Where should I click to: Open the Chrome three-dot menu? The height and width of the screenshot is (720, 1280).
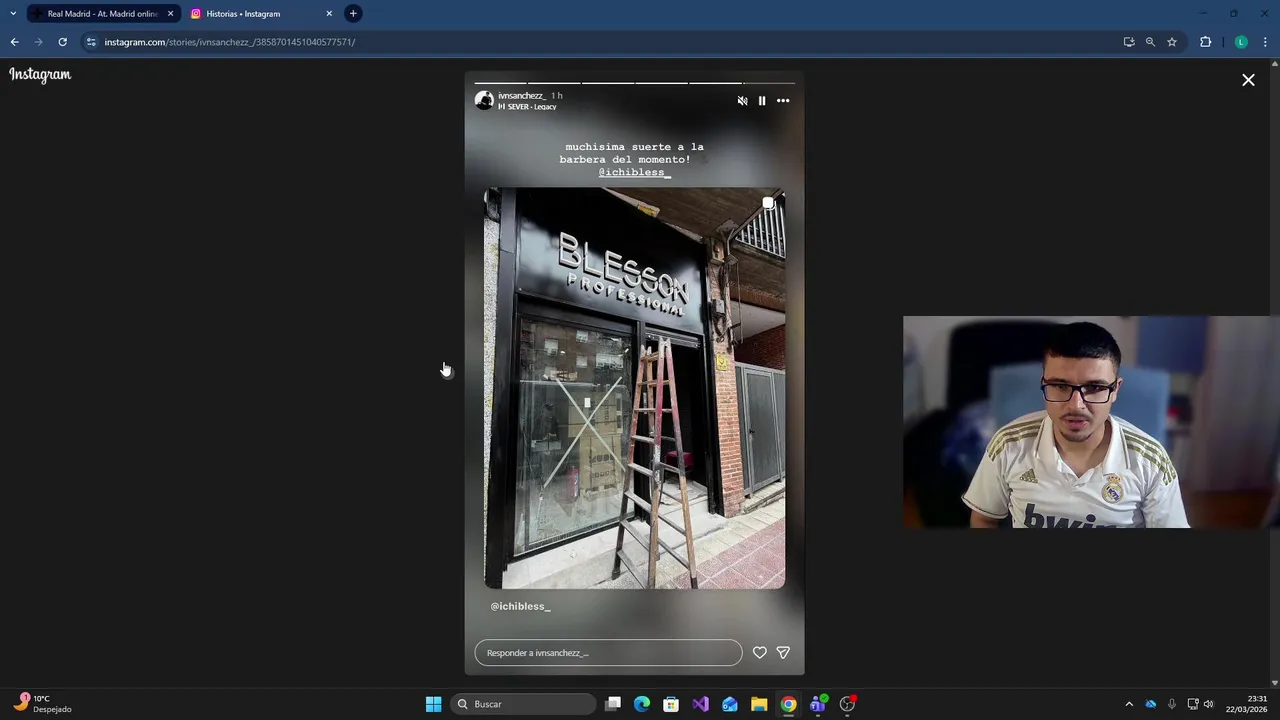click(1265, 42)
